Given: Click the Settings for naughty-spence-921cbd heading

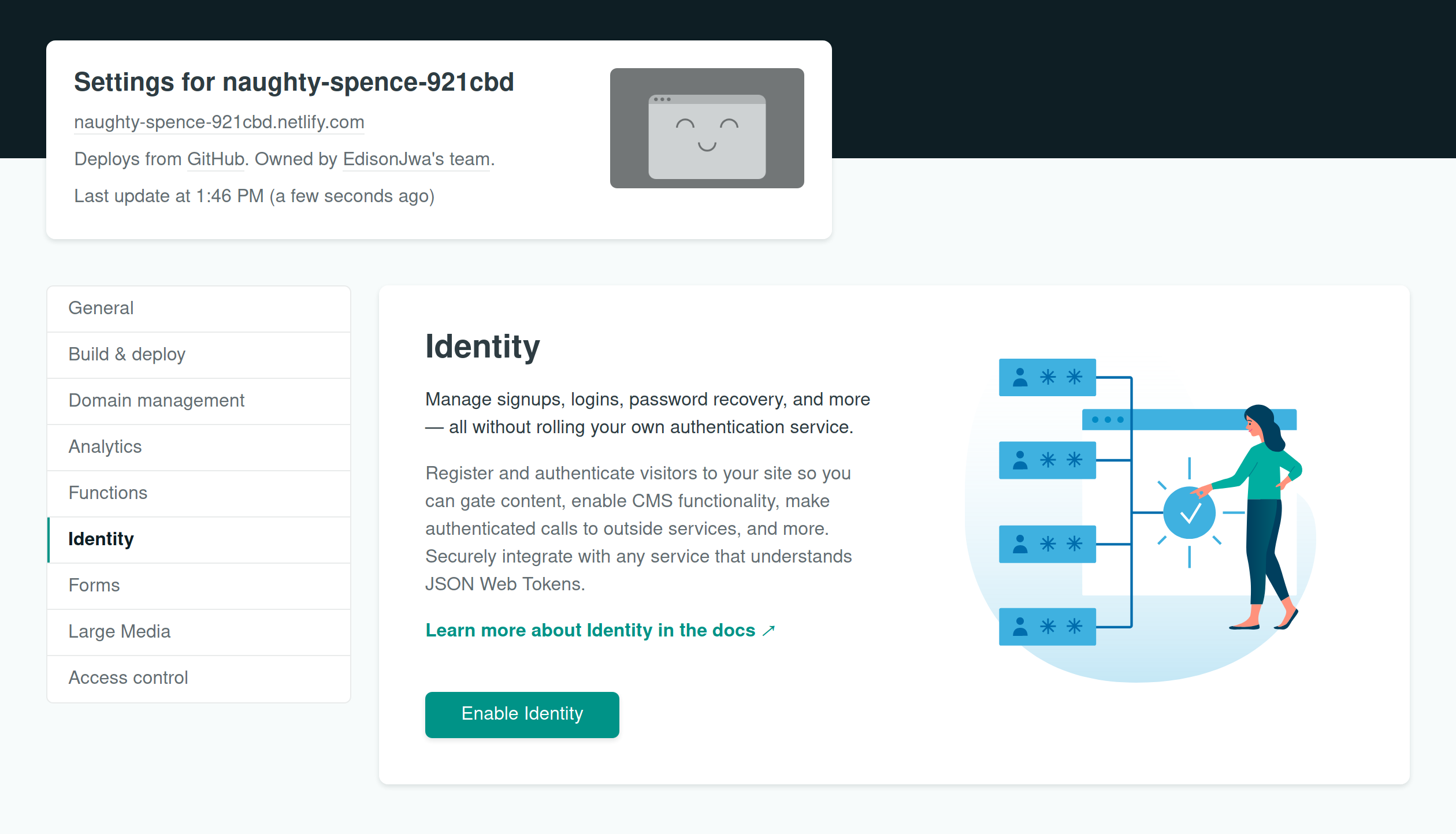Looking at the screenshot, I should [x=294, y=82].
